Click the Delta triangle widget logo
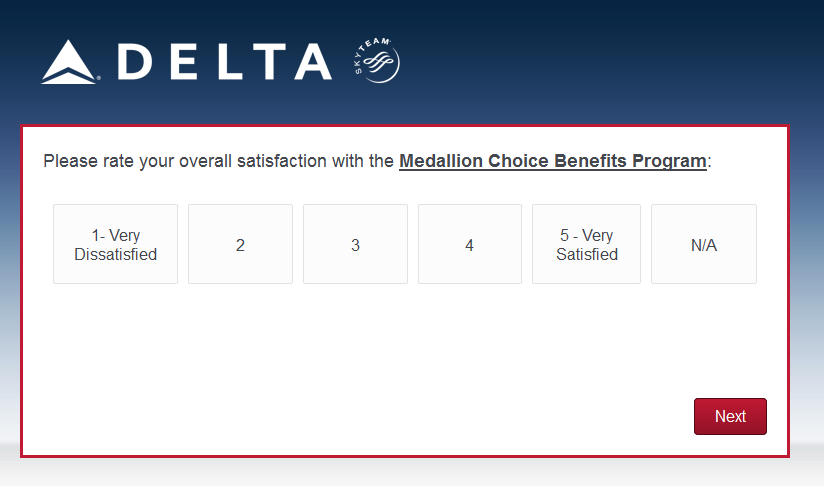 pyautogui.click(x=69, y=62)
